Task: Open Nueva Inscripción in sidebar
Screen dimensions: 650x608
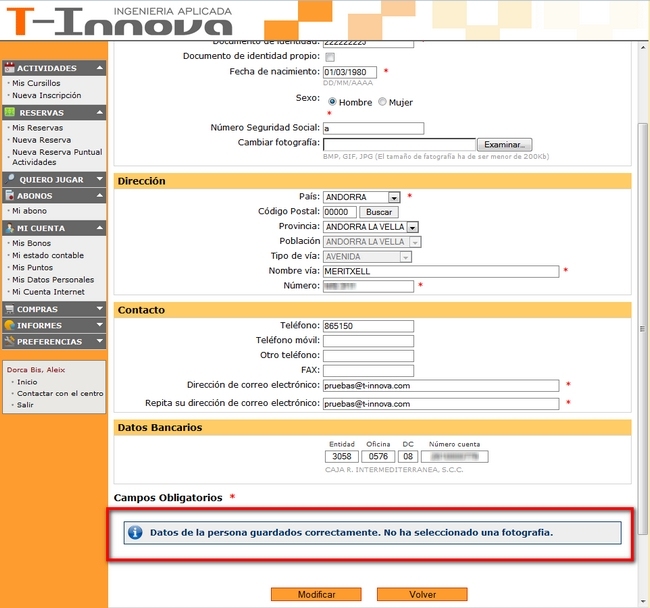Action: tap(46, 95)
